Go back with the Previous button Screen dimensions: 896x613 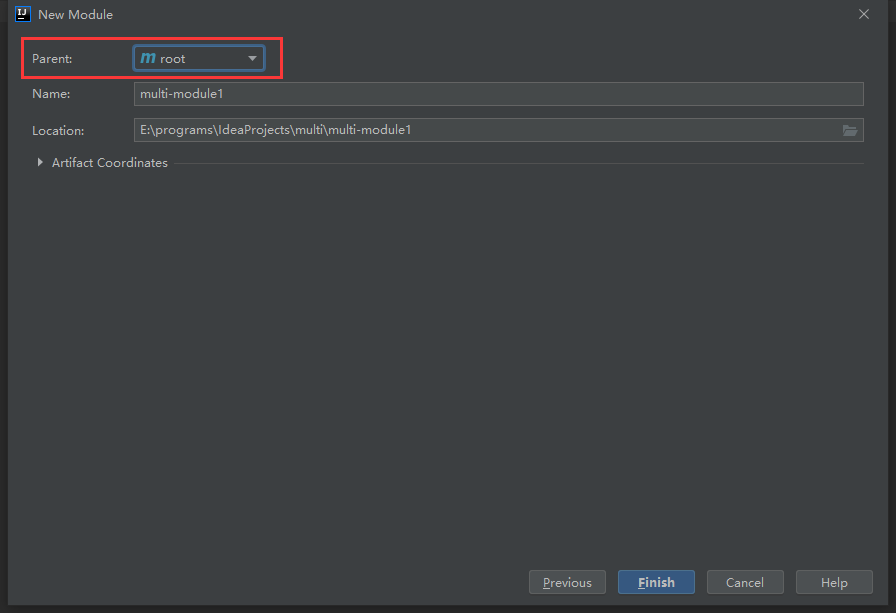point(567,582)
